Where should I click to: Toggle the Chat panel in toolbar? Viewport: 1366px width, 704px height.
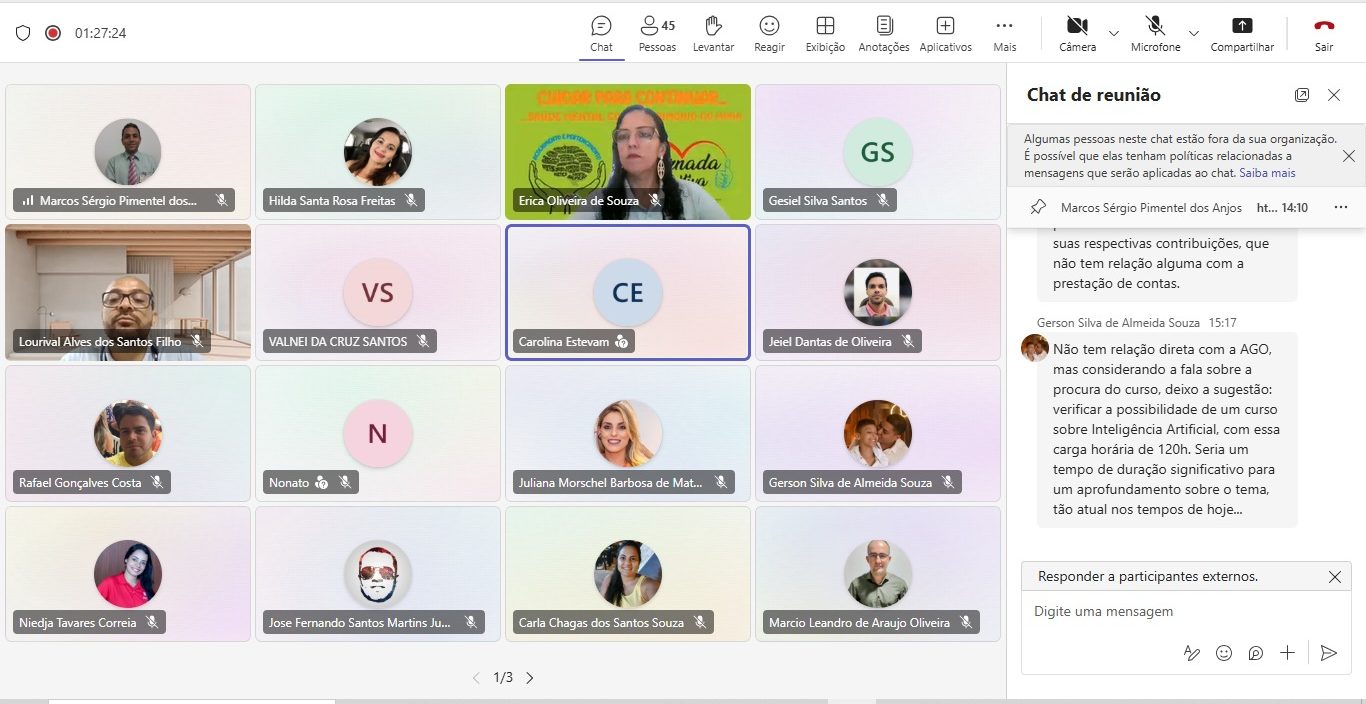click(x=601, y=33)
